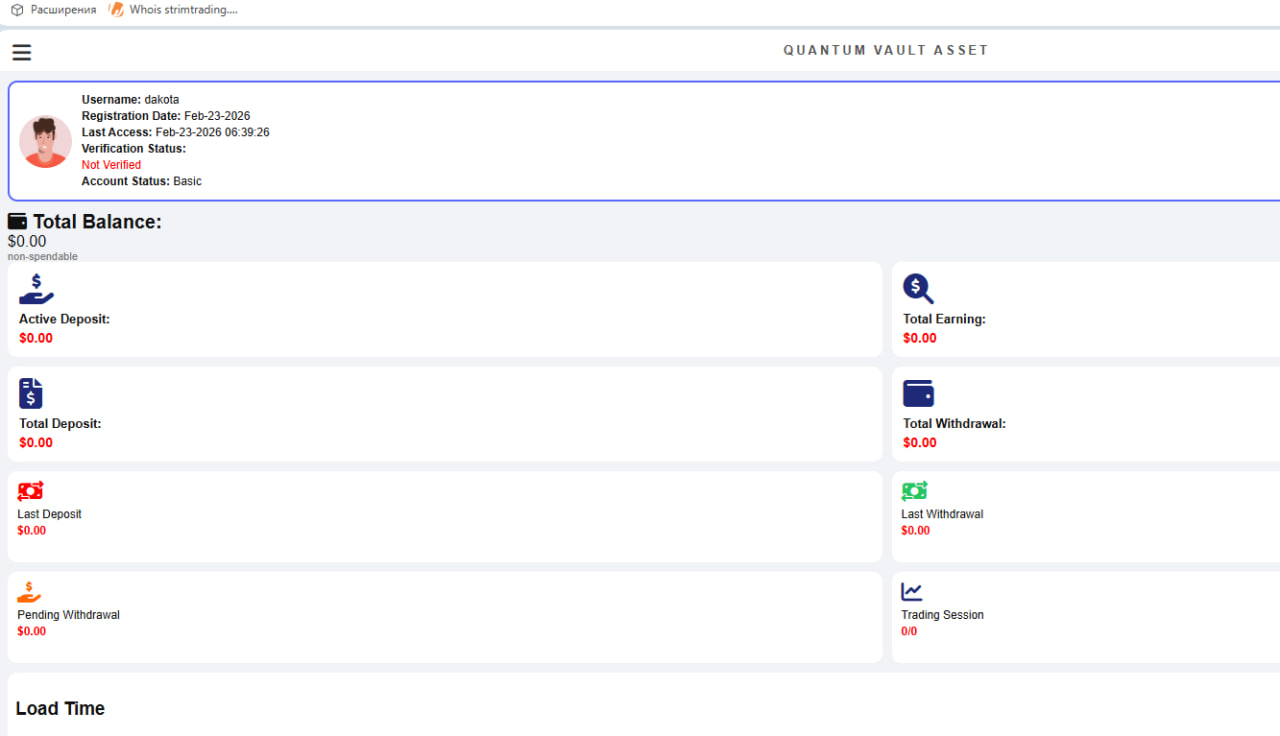Click the Load Time heading
Screen dimensions: 1280x736
tap(60, 708)
